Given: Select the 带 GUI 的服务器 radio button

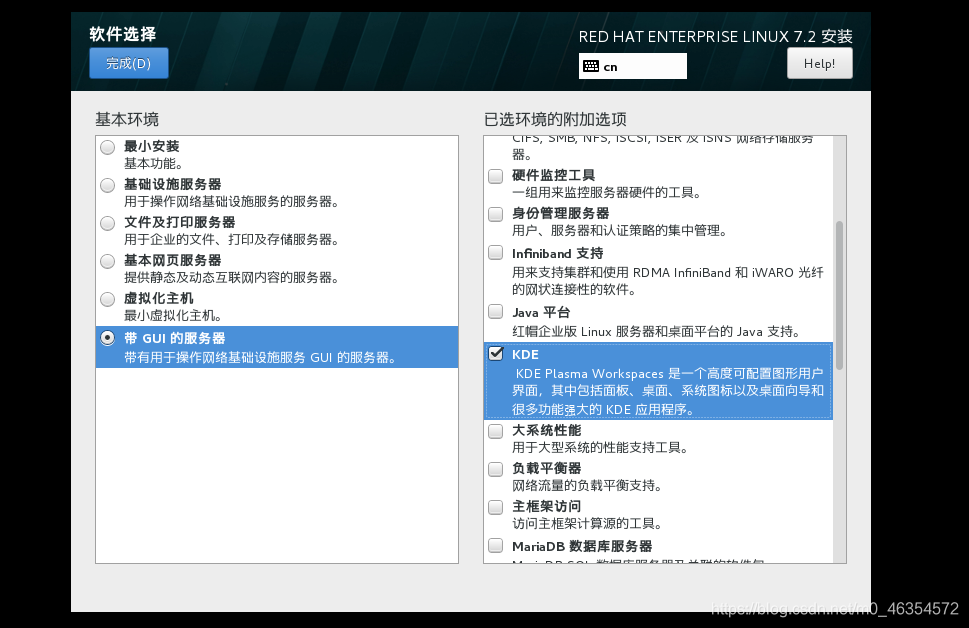Looking at the screenshot, I should click(x=108, y=338).
